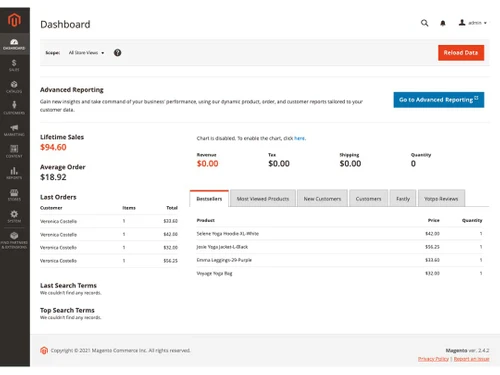Open the Dashboard sidebar item

[14, 44]
